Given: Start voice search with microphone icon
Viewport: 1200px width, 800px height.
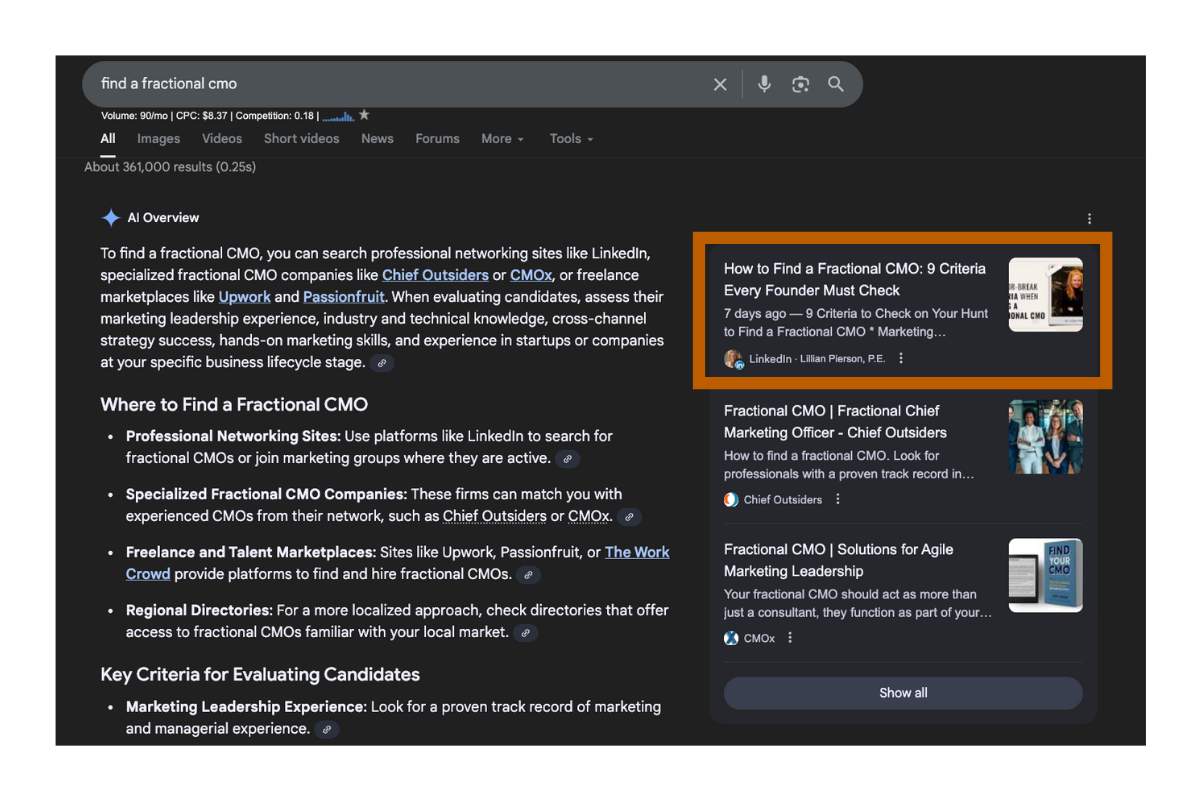Looking at the screenshot, I should (764, 84).
